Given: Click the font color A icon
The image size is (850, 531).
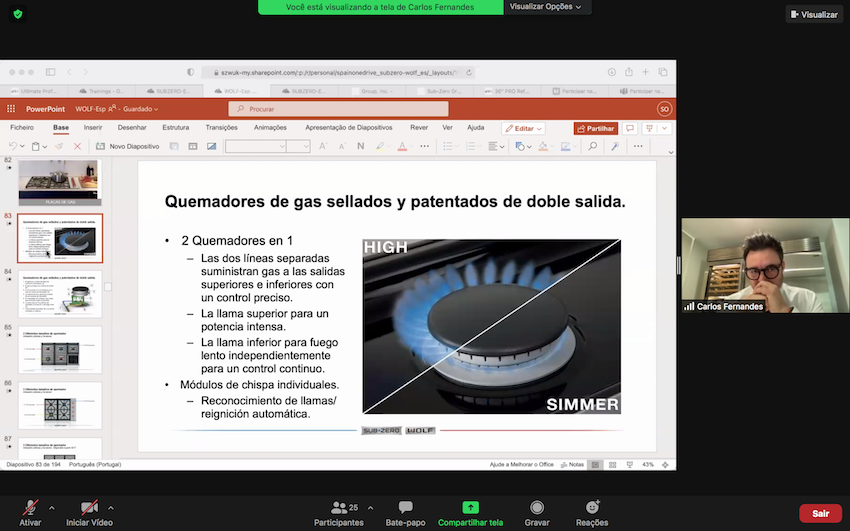Looking at the screenshot, I should click(x=402, y=146).
